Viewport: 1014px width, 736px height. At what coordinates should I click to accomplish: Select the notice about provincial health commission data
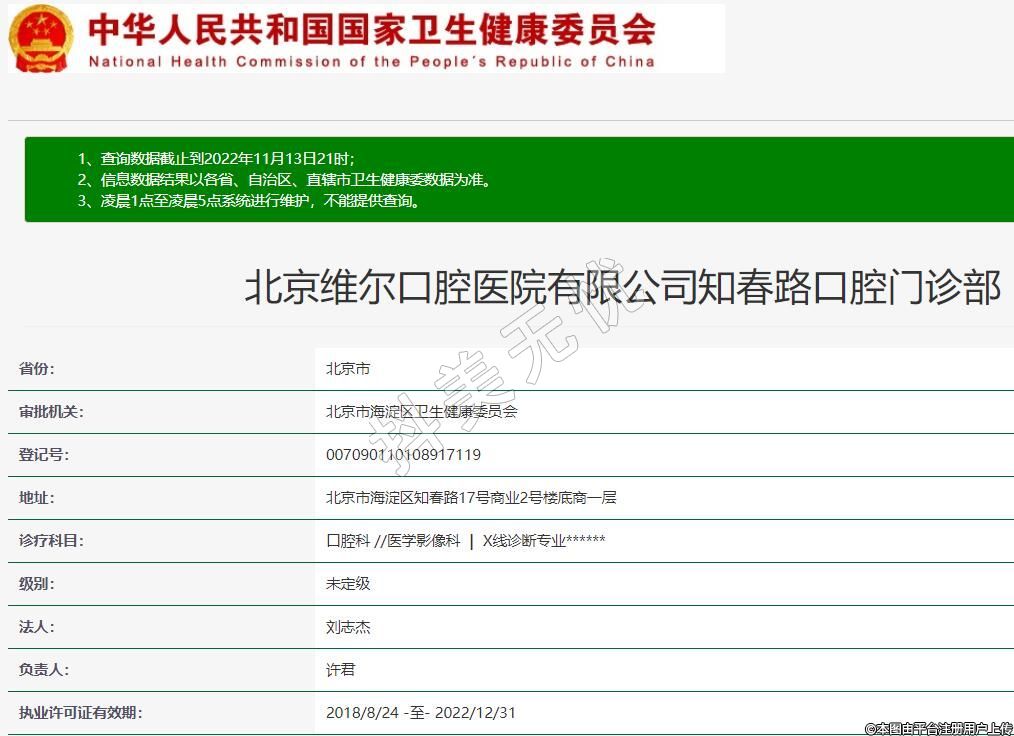click(286, 180)
